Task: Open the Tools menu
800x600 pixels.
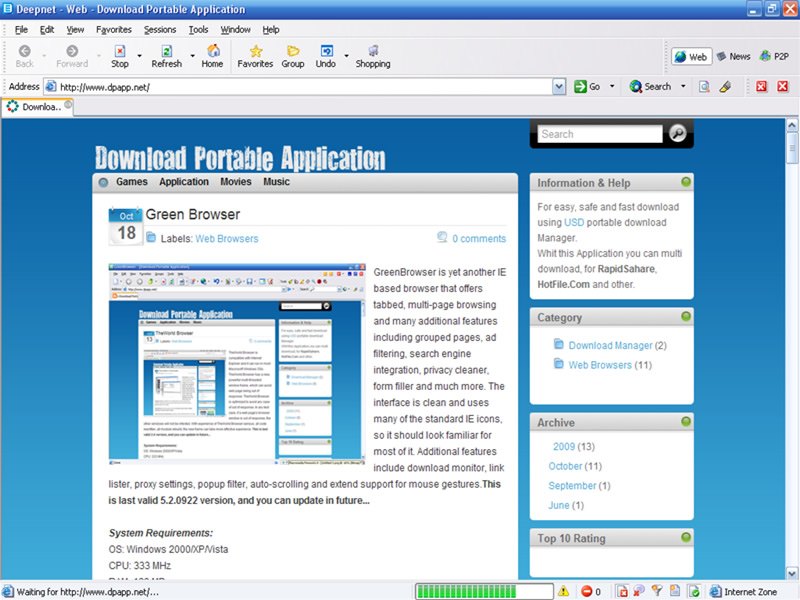Action: (198, 30)
